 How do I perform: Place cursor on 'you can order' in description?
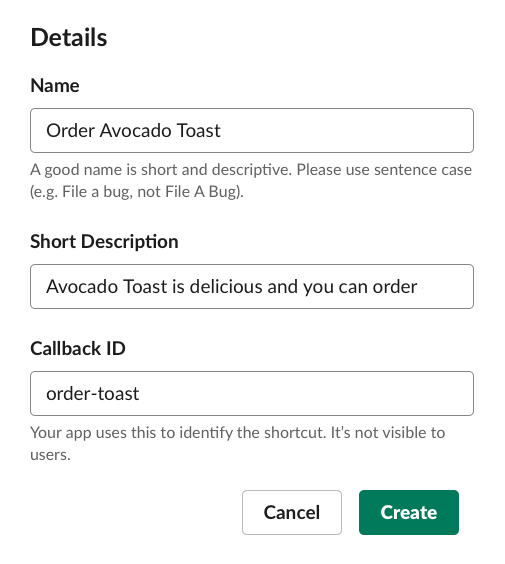coord(360,286)
